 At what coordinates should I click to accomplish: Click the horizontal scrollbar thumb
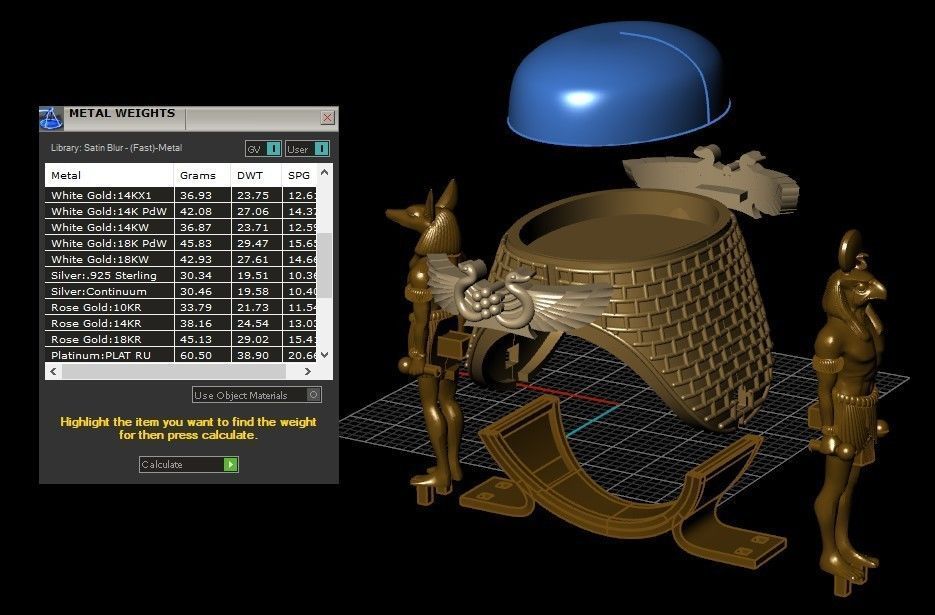pyautogui.click(x=174, y=371)
